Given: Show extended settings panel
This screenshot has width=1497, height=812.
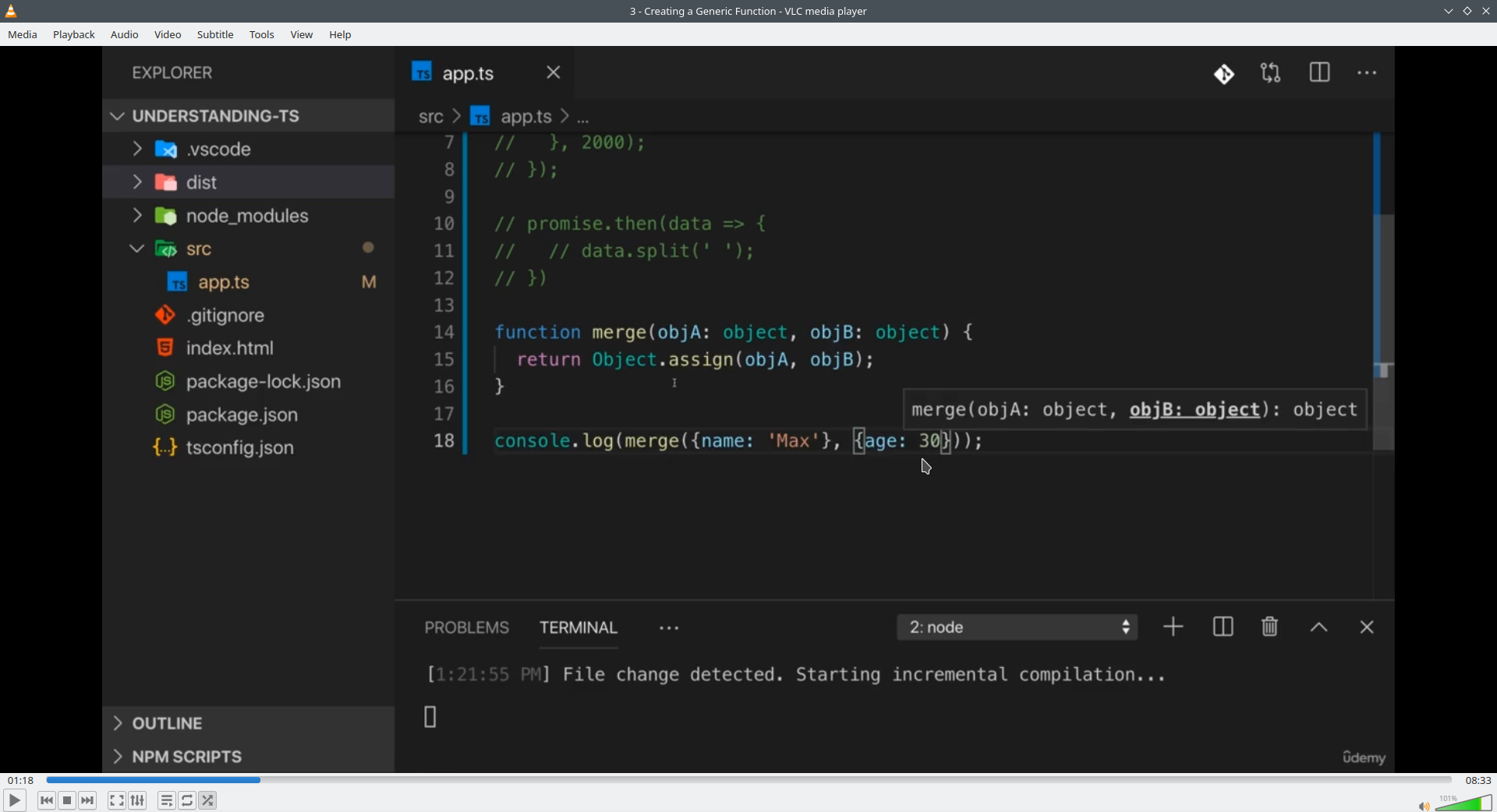Looking at the screenshot, I should (138, 800).
